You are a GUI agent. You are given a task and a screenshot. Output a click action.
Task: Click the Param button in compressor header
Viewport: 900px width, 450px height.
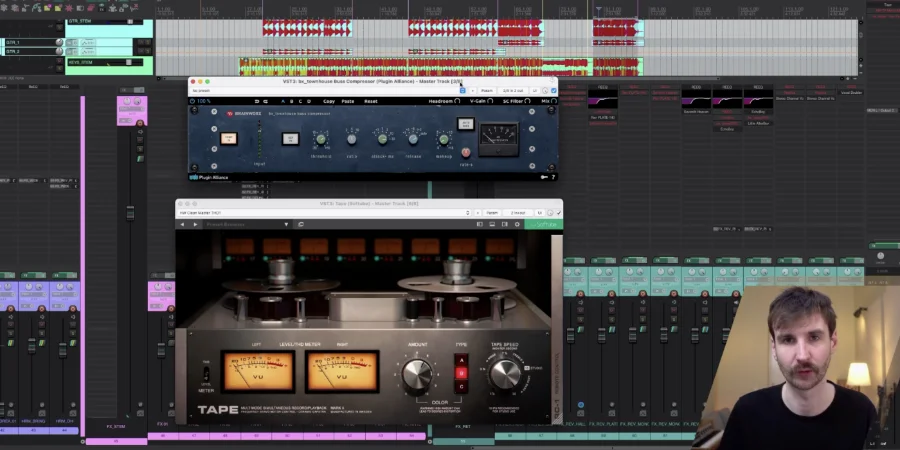(x=487, y=91)
